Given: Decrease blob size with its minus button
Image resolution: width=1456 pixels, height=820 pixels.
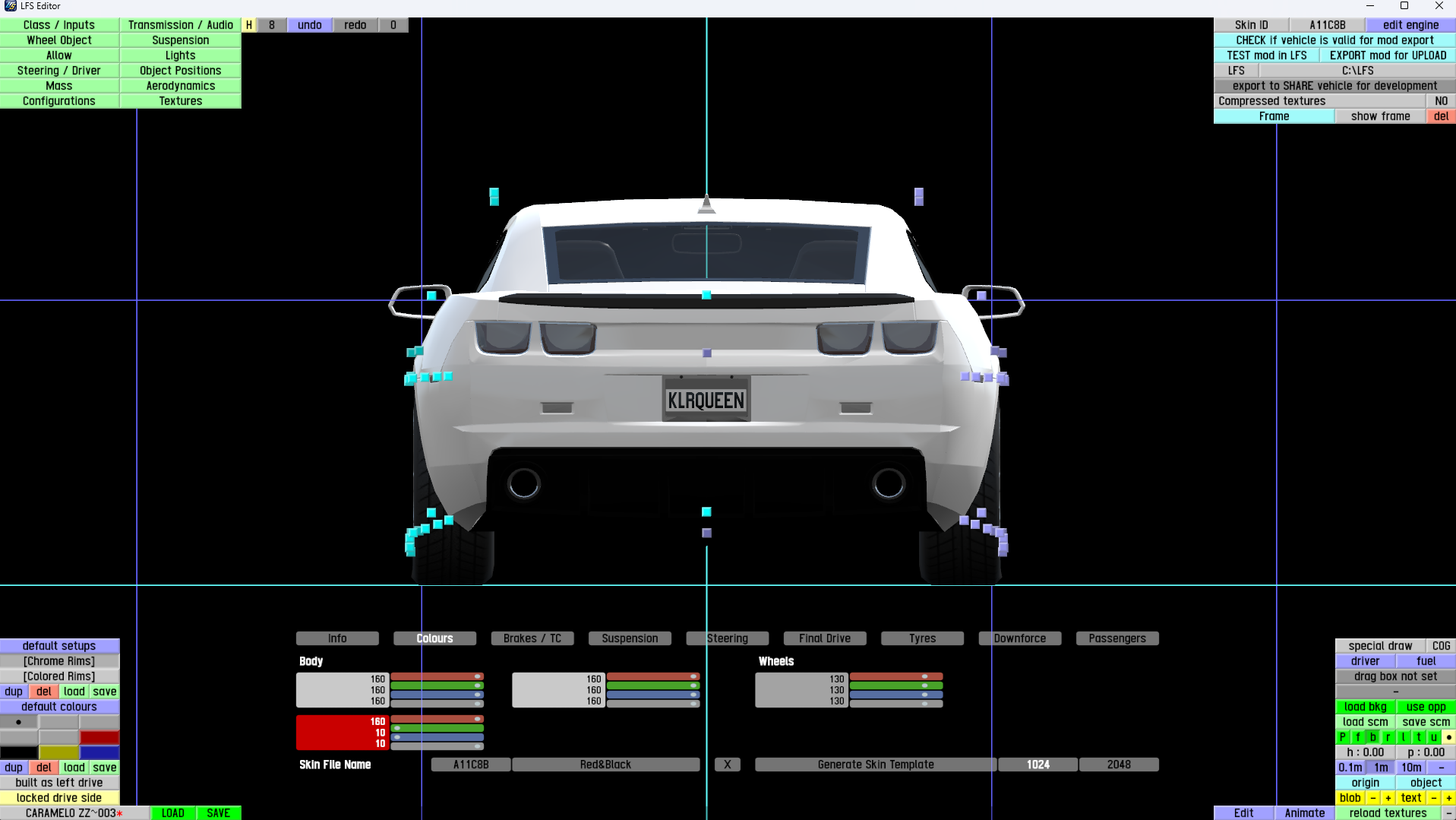Looking at the screenshot, I should click(1373, 798).
